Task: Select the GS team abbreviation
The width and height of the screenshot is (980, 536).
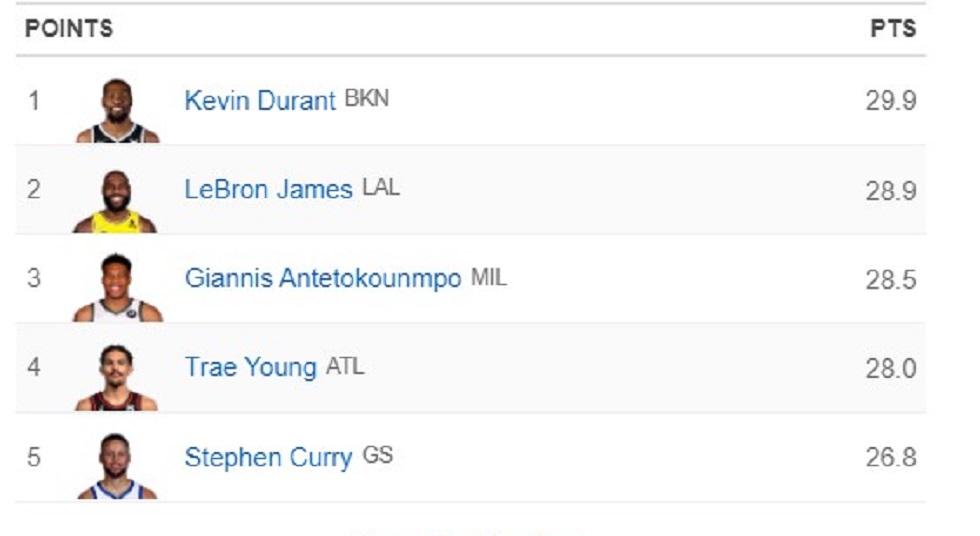Action: pos(378,455)
